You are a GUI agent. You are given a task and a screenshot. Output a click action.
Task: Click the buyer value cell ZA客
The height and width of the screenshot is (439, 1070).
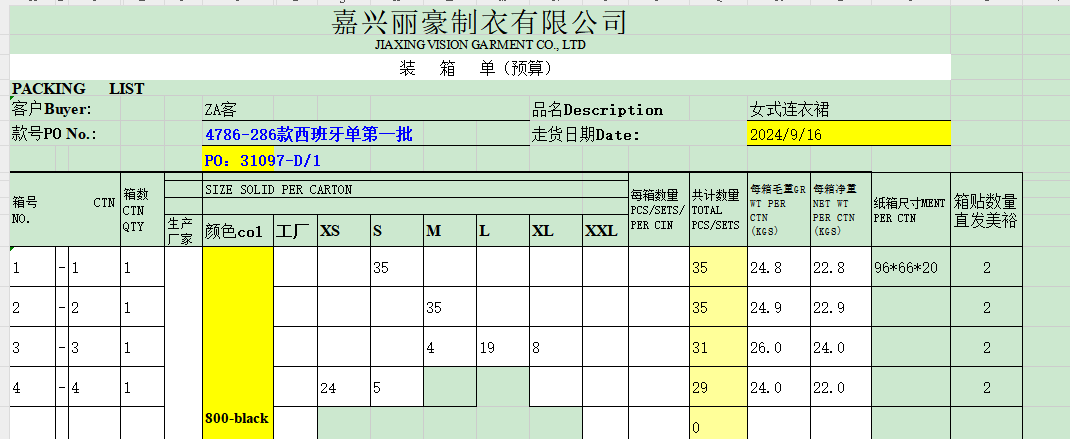(221, 110)
